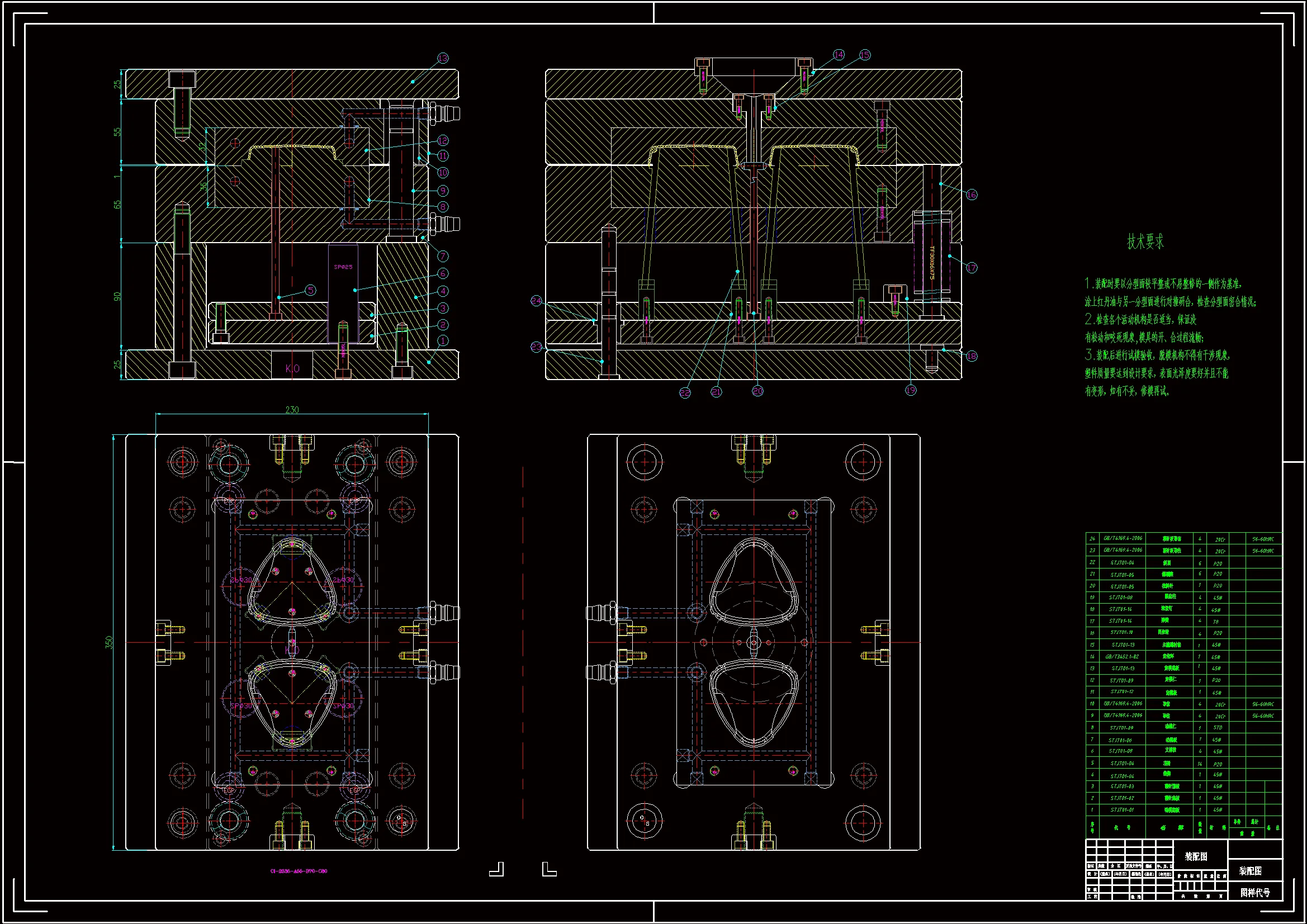Image resolution: width=1307 pixels, height=924 pixels.
Task: Select balloon callout number 5
Action: tap(310, 290)
